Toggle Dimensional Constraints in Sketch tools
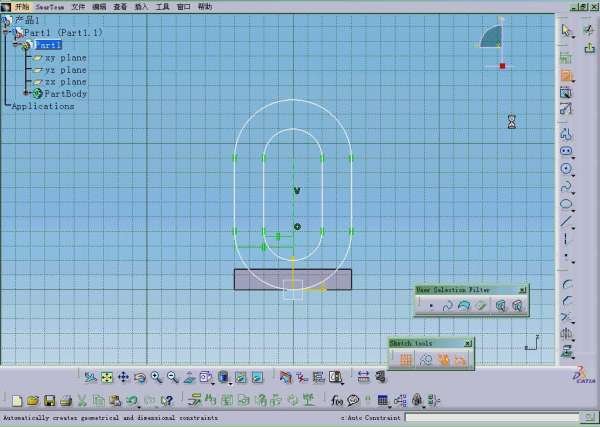 461,360
